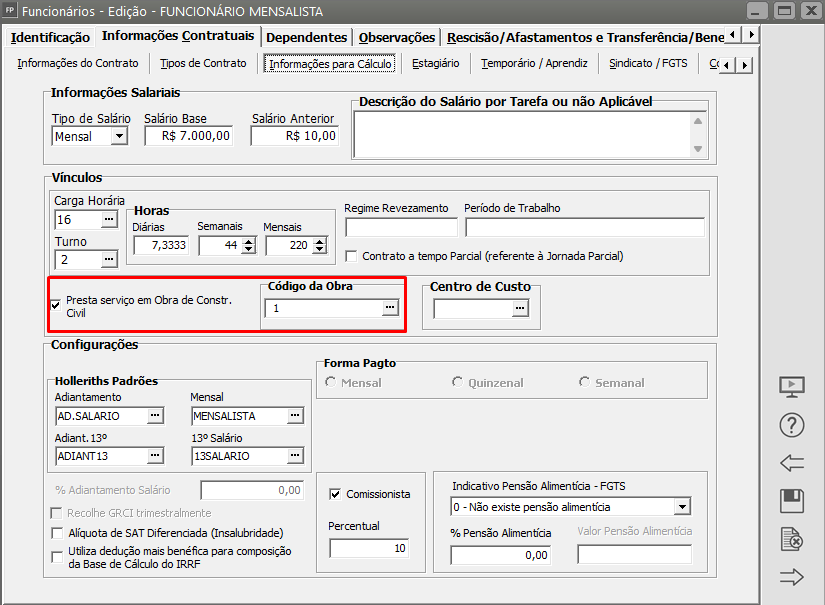This screenshot has height=605, width=825.
Task: Uncheck Presta serviço em Obra de Constr. Civil
Action: pos(56,305)
